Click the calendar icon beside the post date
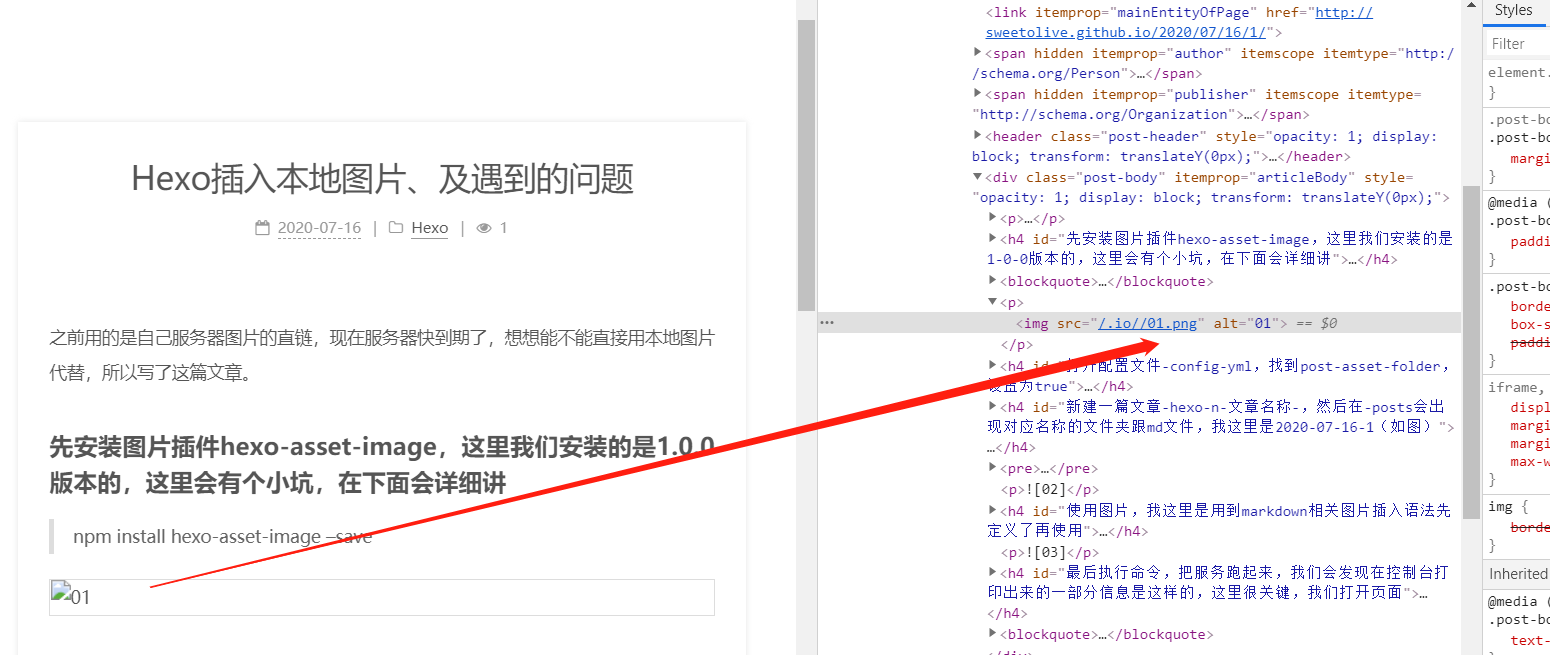Image resolution: width=1550 pixels, height=655 pixels. pyautogui.click(x=263, y=228)
